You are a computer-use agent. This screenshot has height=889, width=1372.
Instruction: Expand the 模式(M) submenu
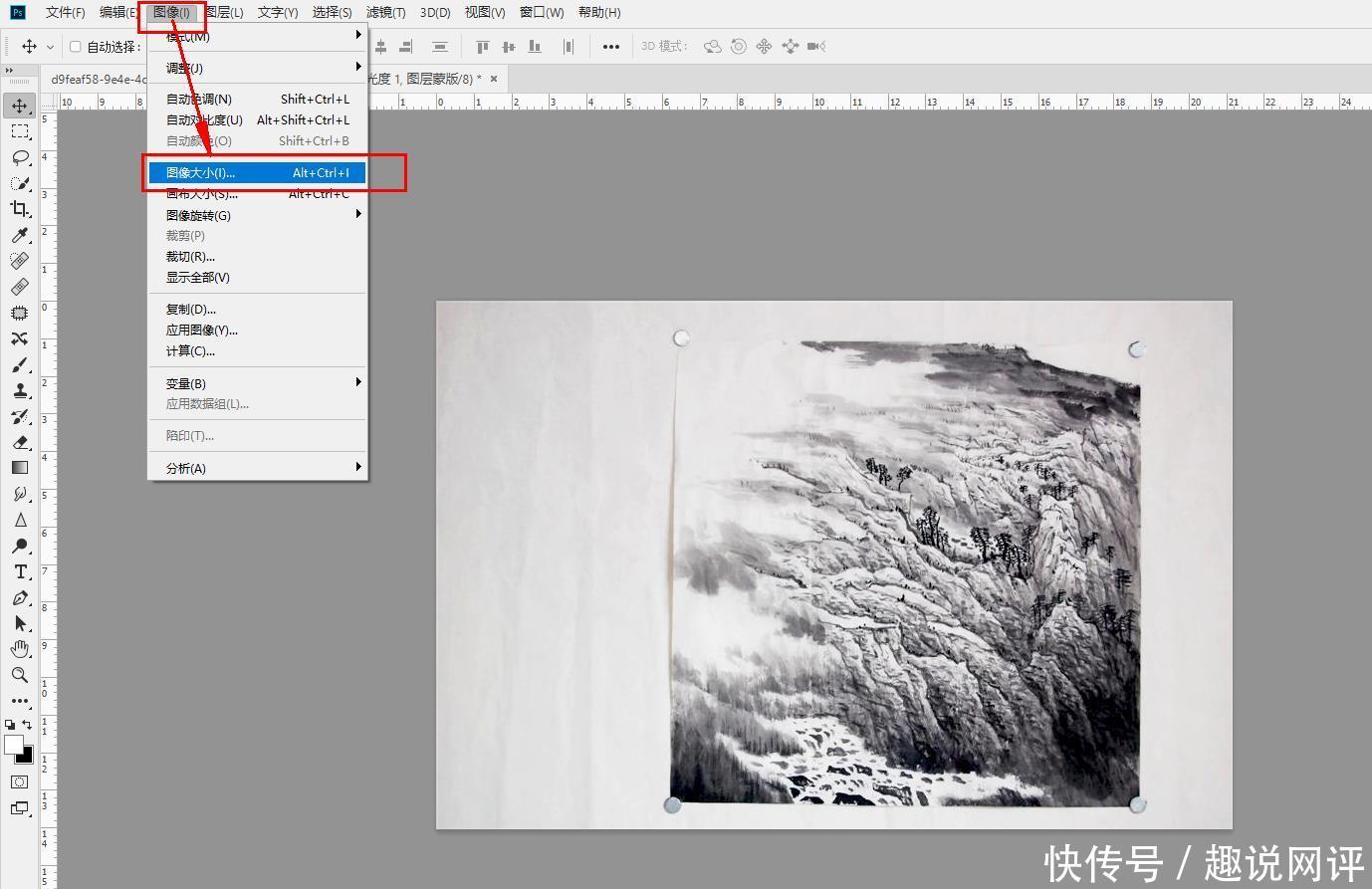257,36
